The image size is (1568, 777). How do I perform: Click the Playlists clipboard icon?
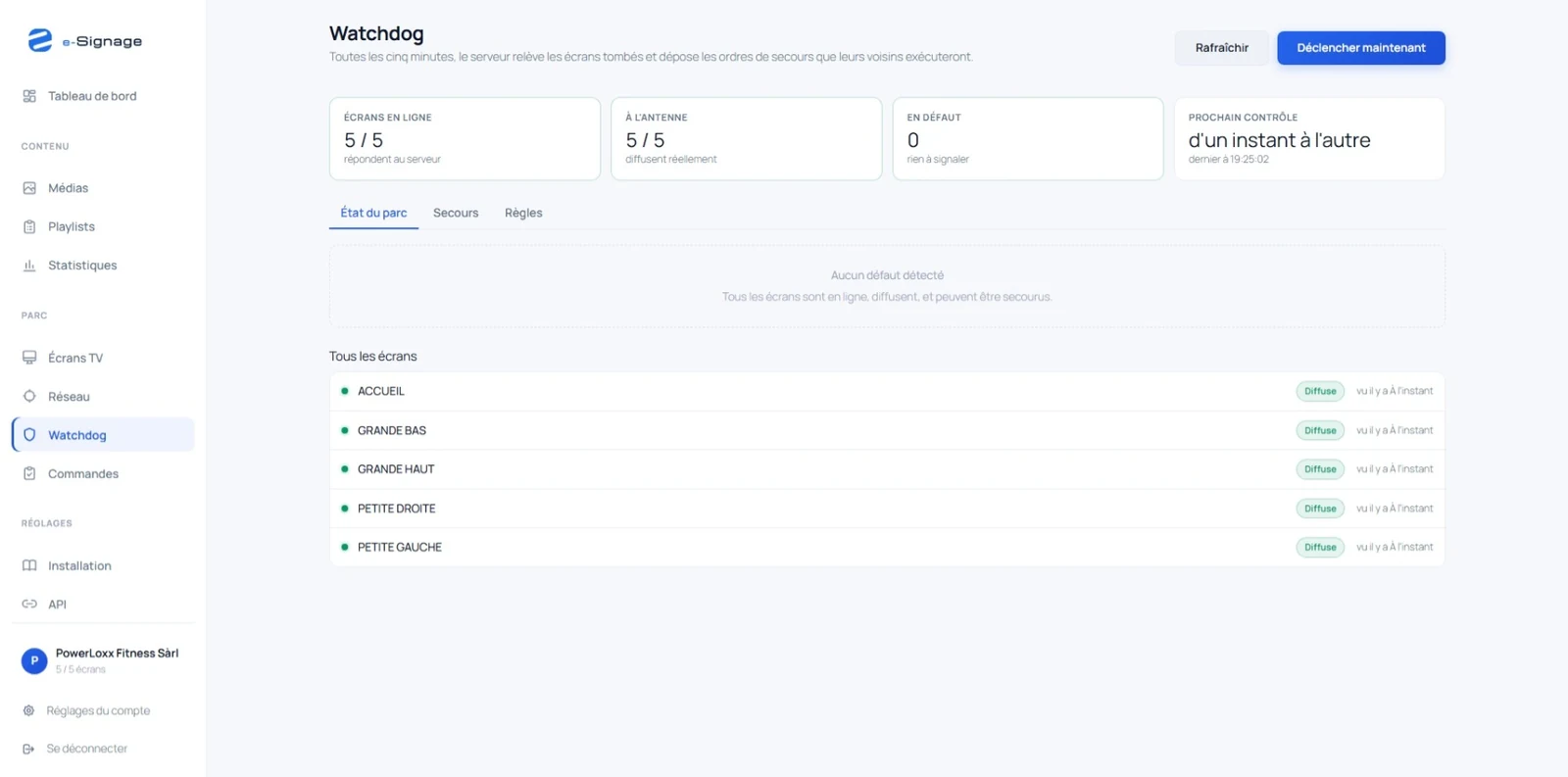29,226
